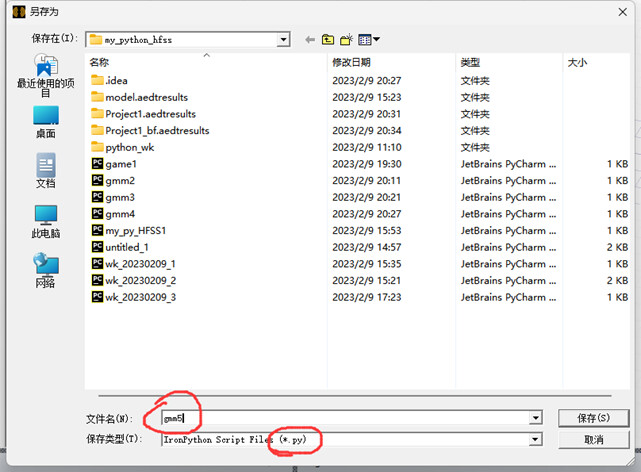
Task: Select the Project1.aedtresults folder icon
Action: coord(97,114)
